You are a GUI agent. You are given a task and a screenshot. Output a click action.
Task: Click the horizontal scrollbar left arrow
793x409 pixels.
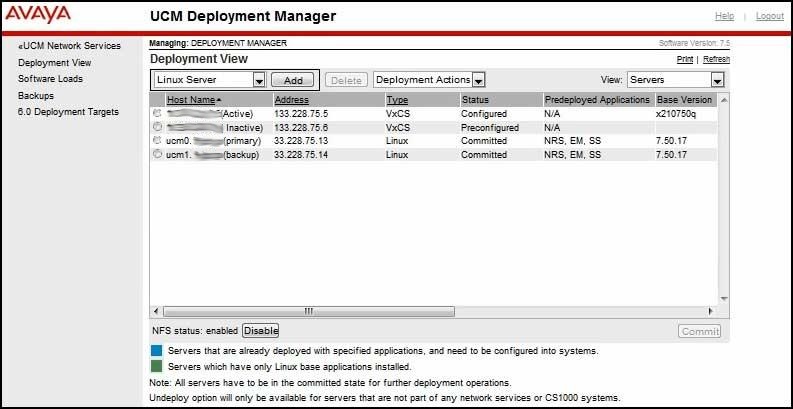tap(156, 311)
